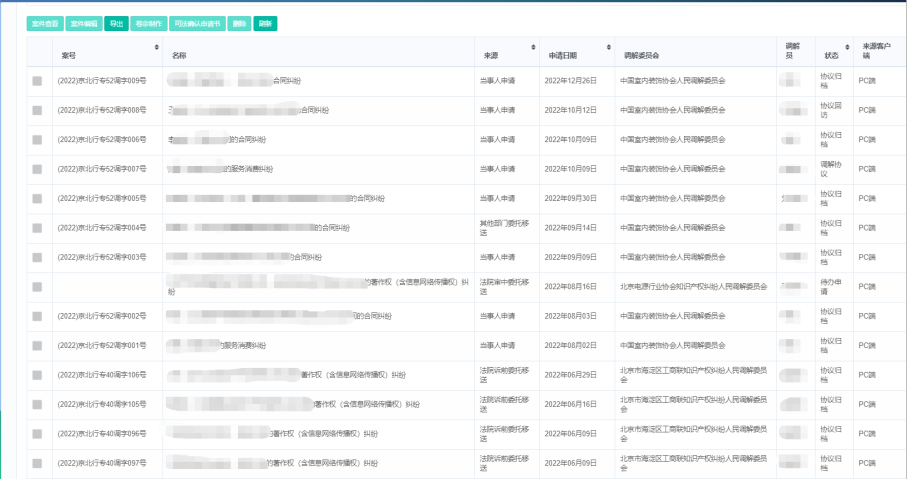Tick the checkbox of the row without case number
907x479 pixels.
coord(37,287)
